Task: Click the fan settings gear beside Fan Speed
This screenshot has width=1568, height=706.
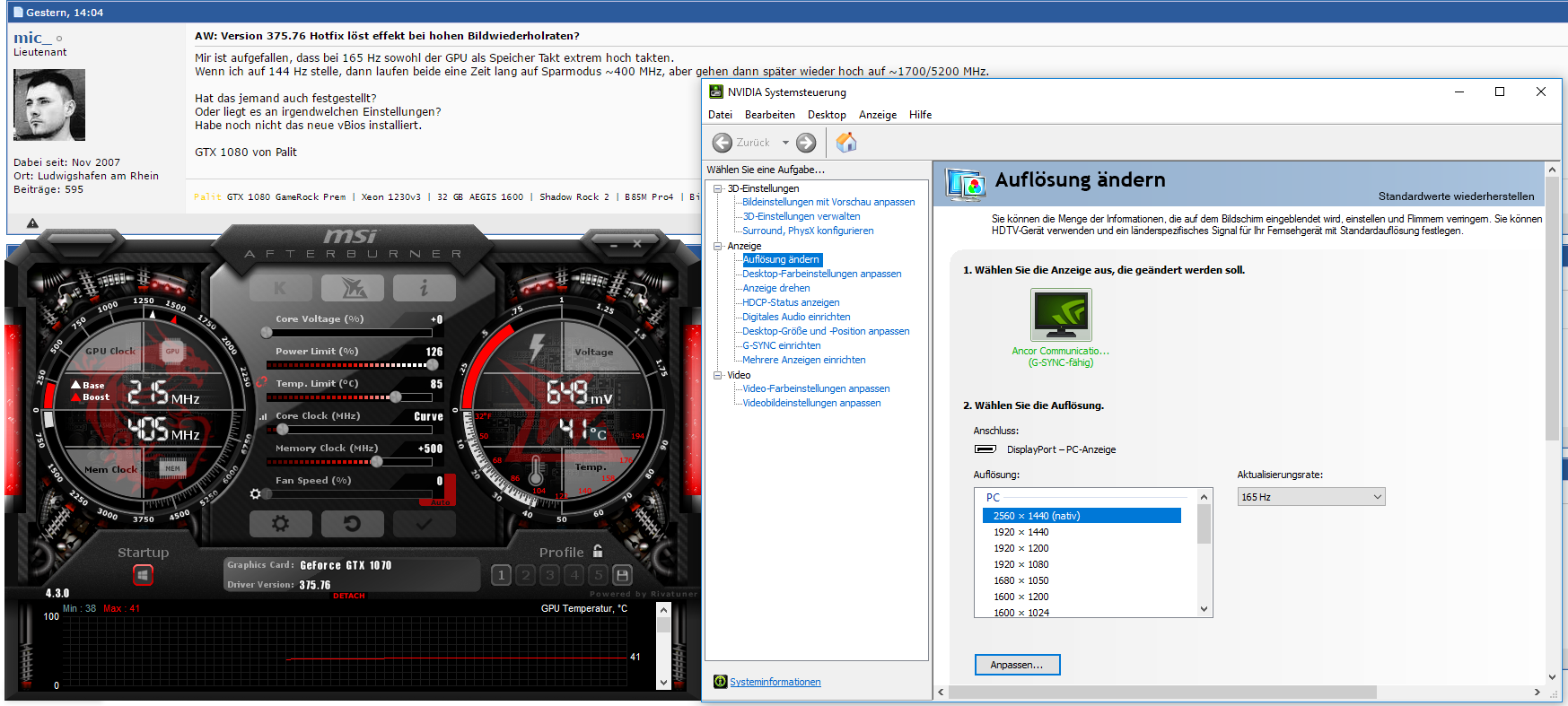Action: (256, 493)
